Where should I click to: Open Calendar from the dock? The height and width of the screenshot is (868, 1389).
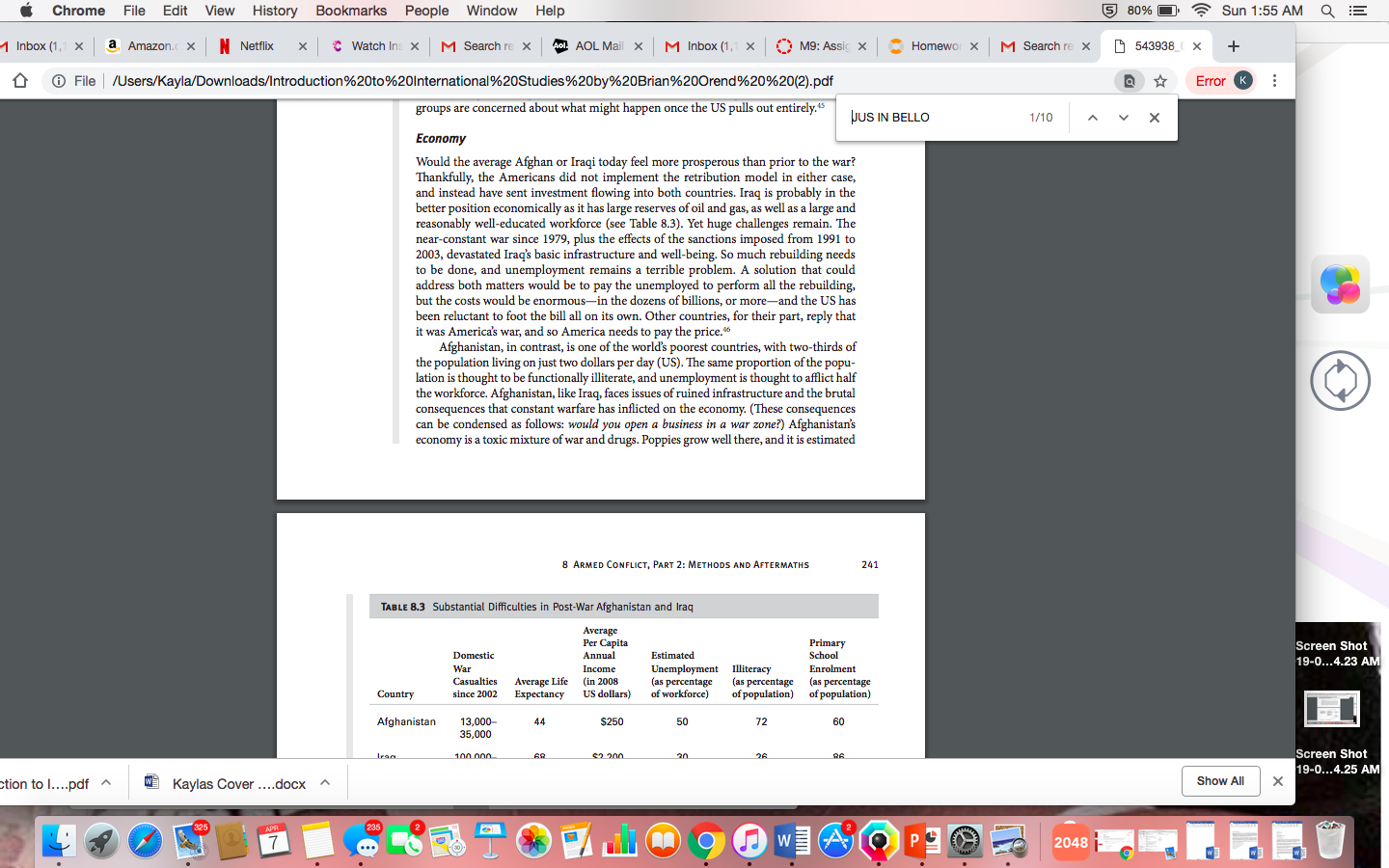[x=274, y=841]
